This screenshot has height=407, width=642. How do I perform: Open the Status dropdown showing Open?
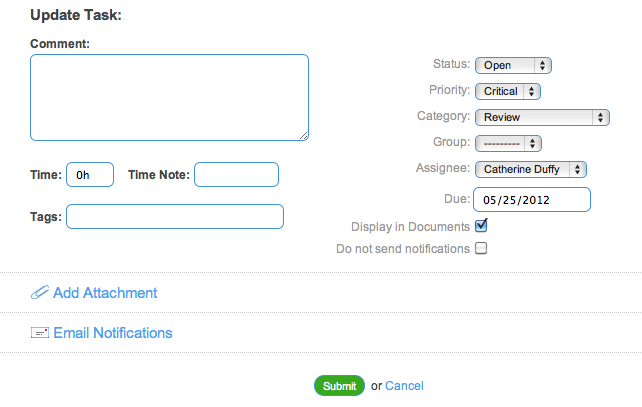click(513, 66)
